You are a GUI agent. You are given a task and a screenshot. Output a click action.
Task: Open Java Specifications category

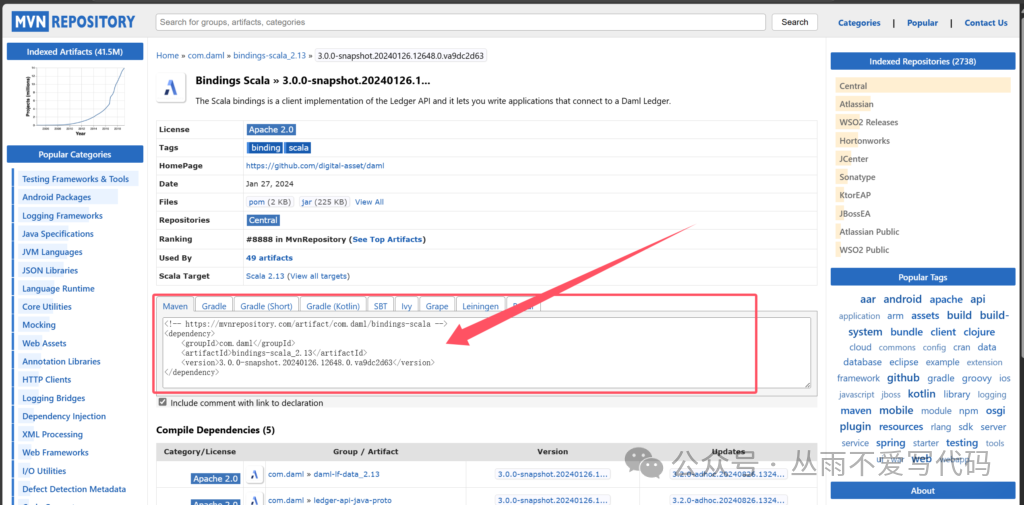pyautogui.click(x=57, y=234)
